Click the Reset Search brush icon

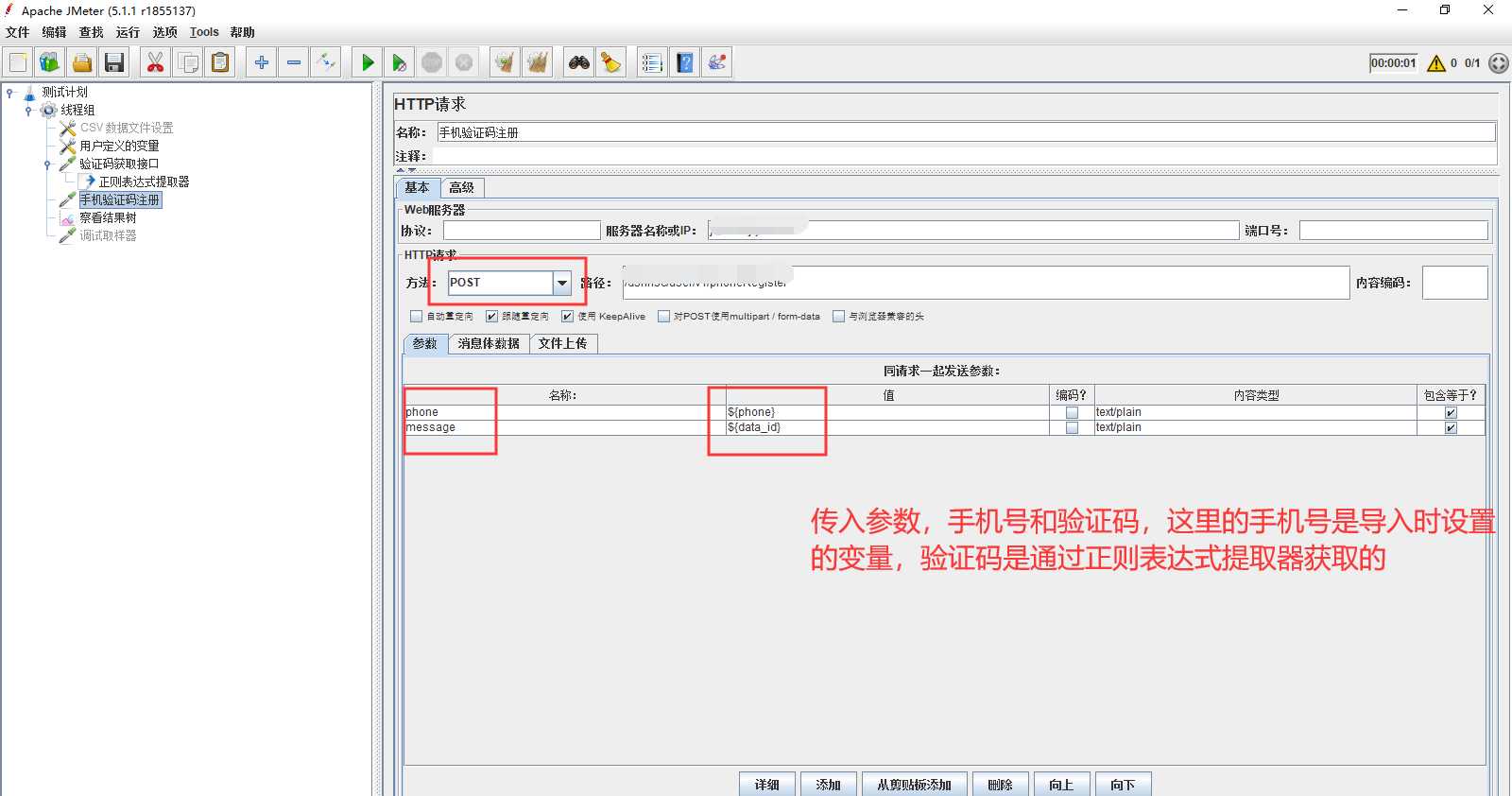[611, 63]
